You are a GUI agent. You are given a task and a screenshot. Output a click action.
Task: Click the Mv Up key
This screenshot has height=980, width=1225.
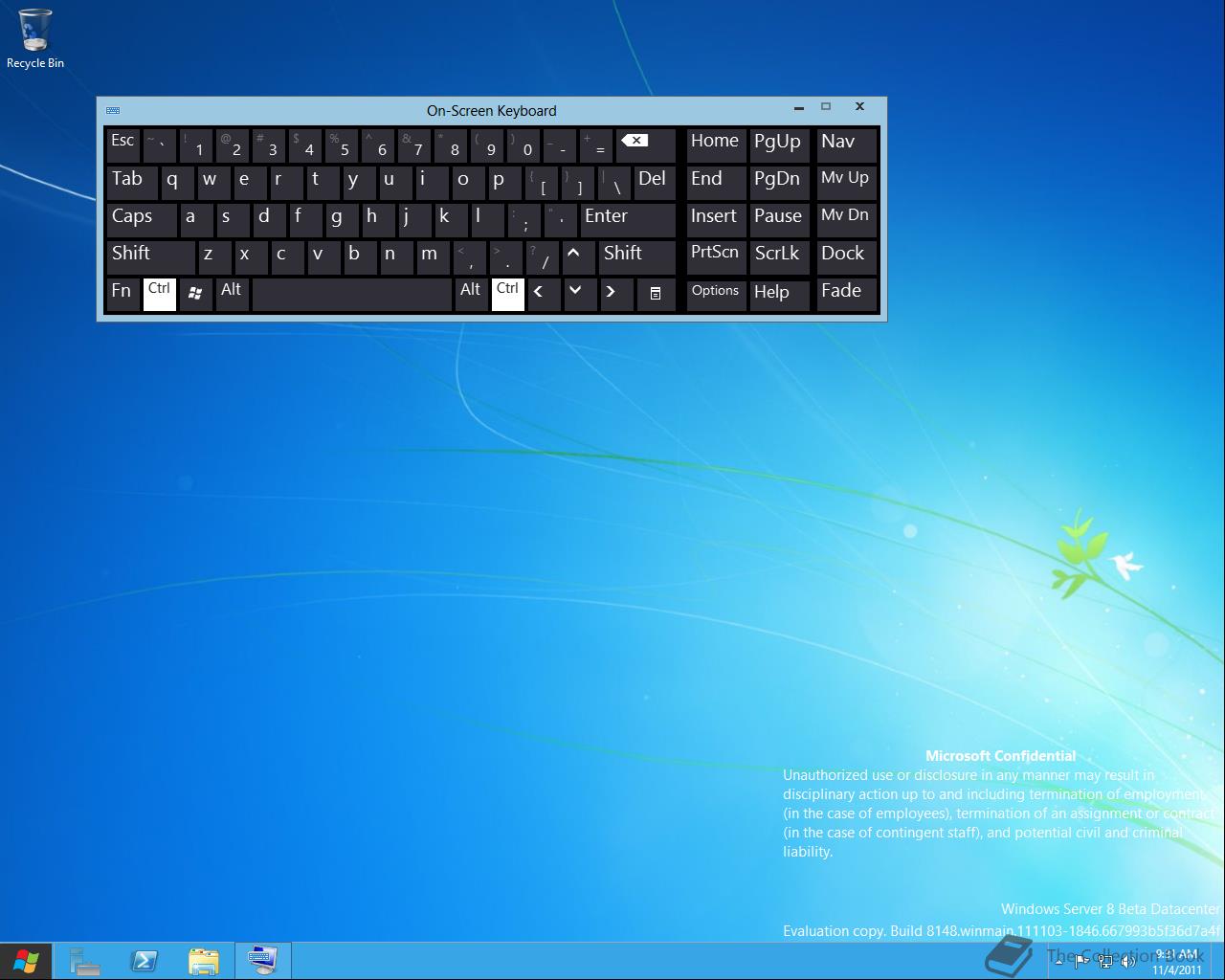pos(846,182)
